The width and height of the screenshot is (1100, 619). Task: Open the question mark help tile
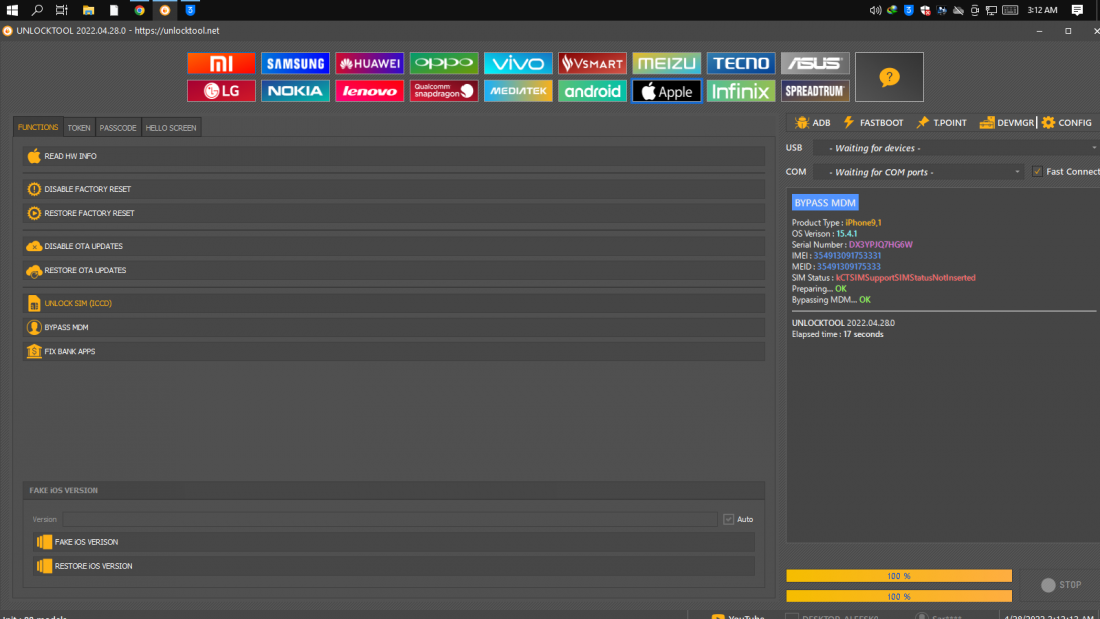point(890,77)
